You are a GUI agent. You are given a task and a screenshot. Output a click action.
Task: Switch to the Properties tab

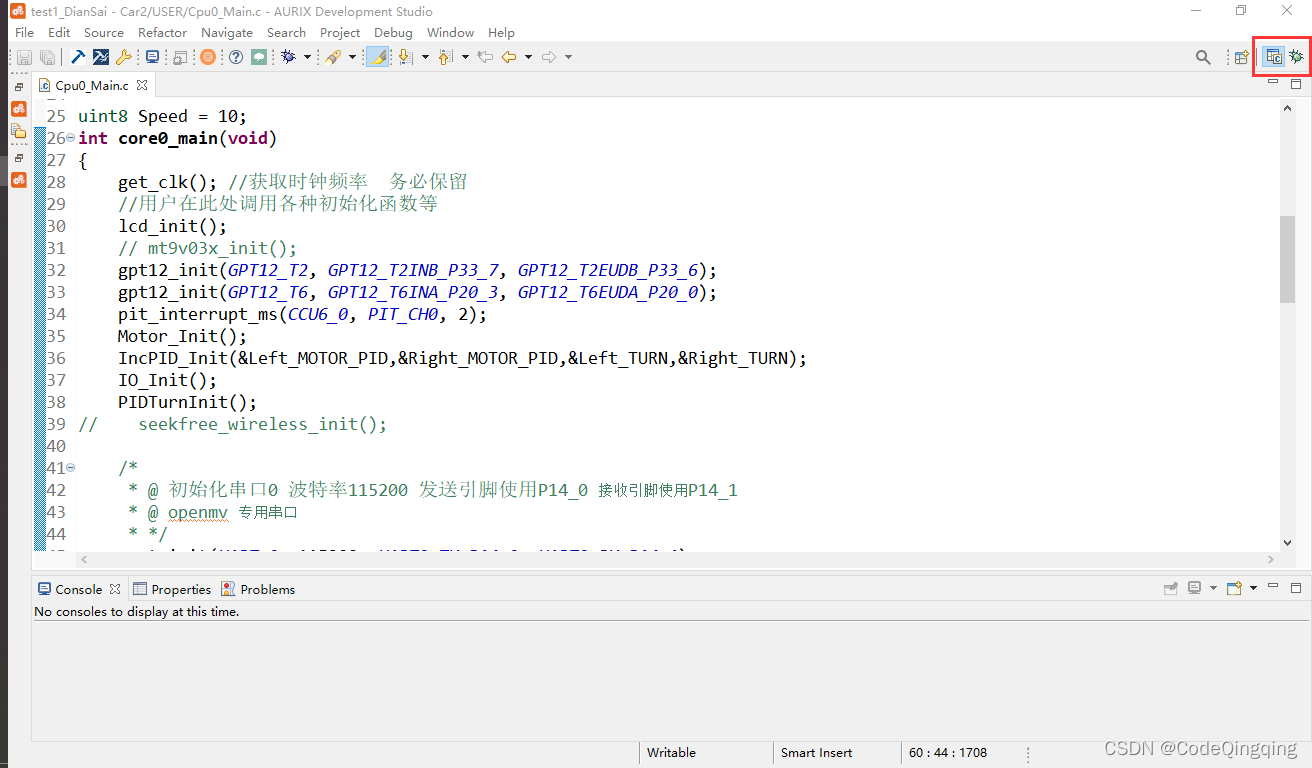pyautogui.click(x=172, y=589)
